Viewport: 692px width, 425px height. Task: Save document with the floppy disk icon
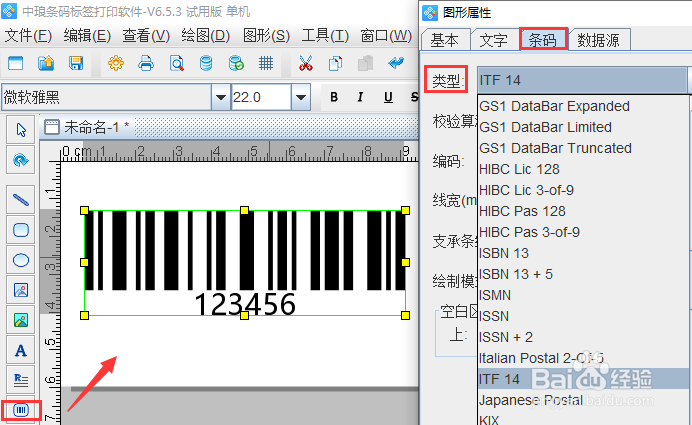76,63
